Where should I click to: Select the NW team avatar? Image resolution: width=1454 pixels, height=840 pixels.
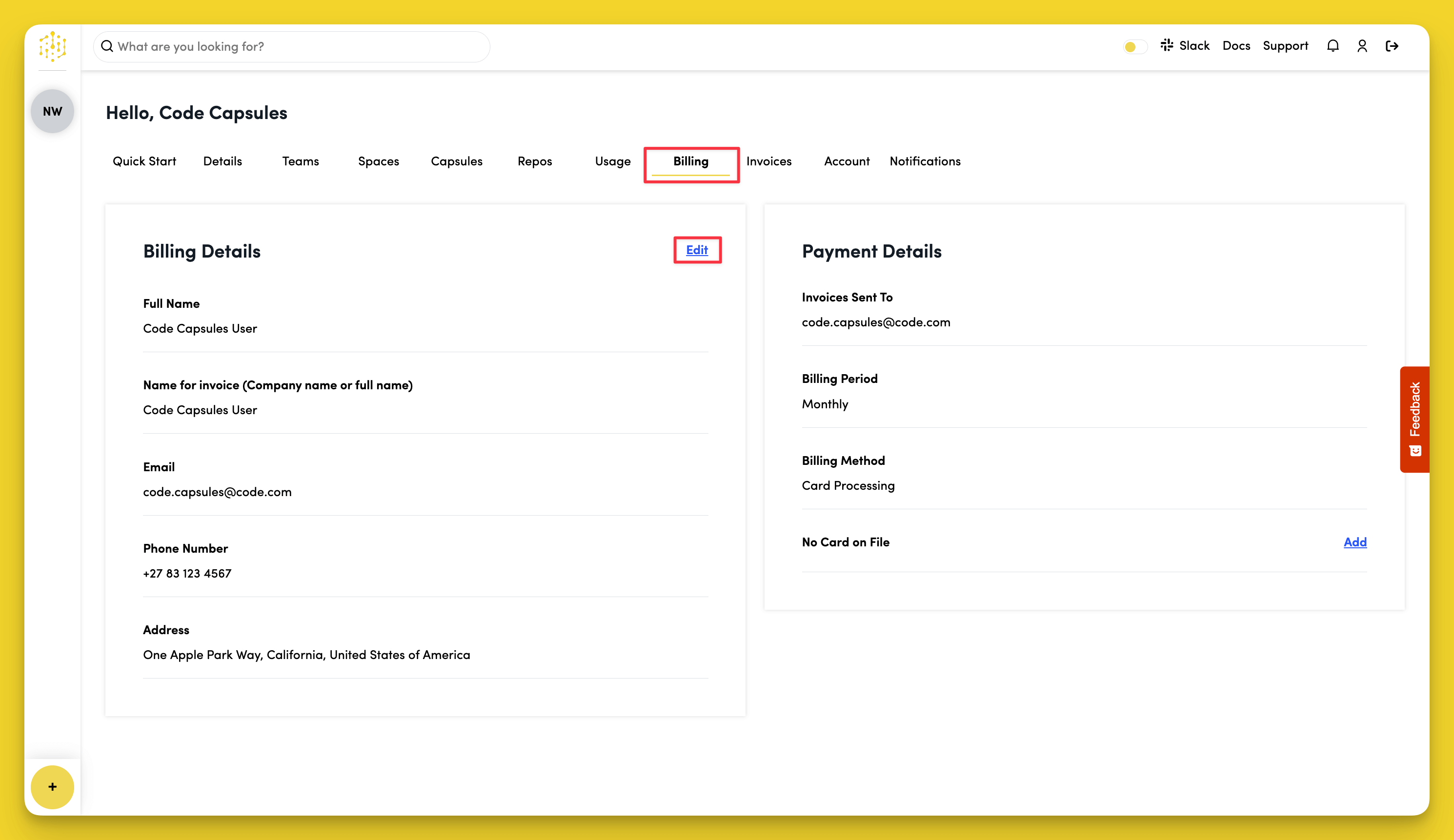52,111
